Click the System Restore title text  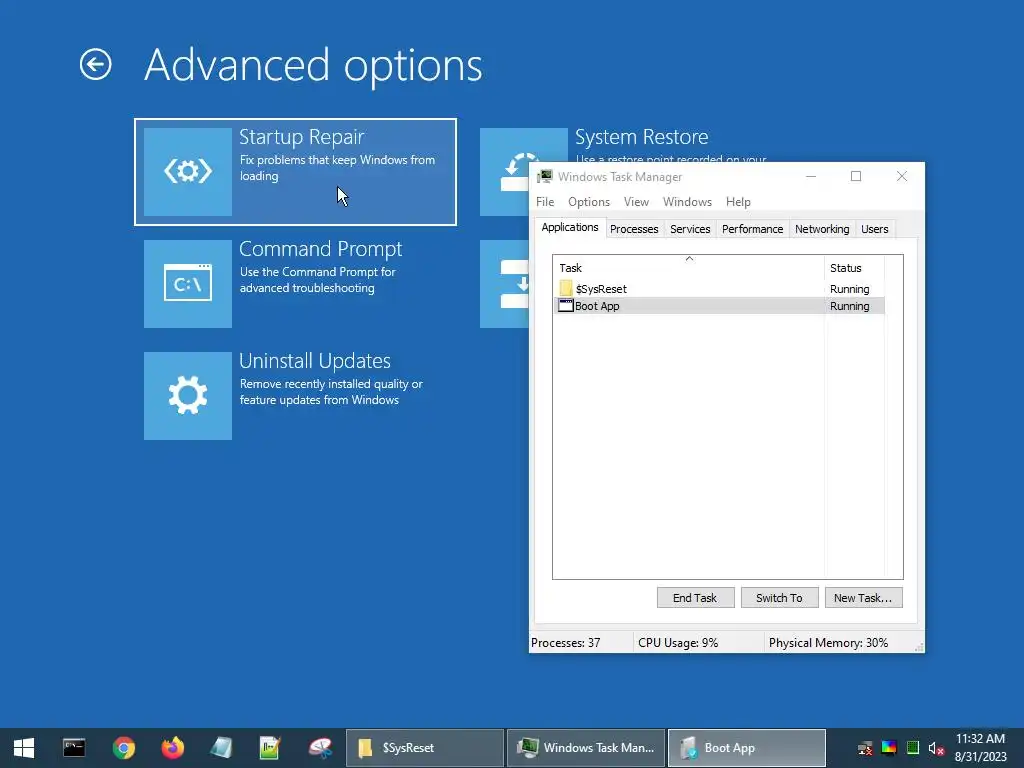pos(641,137)
